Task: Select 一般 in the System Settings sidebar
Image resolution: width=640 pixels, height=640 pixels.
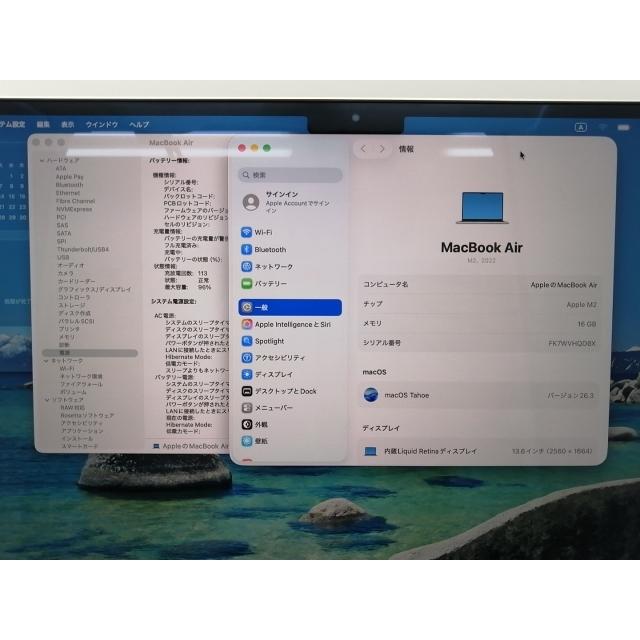Action: coord(290,307)
